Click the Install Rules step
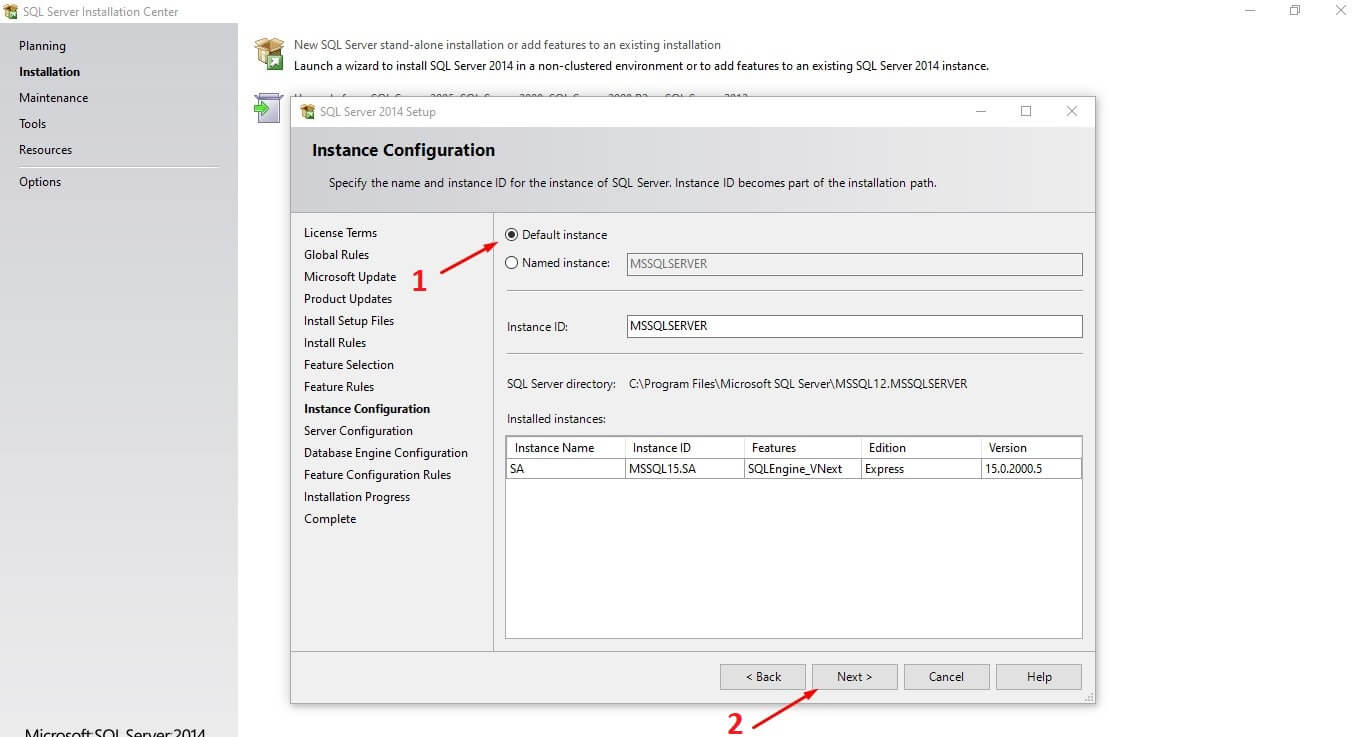 point(335,343)
